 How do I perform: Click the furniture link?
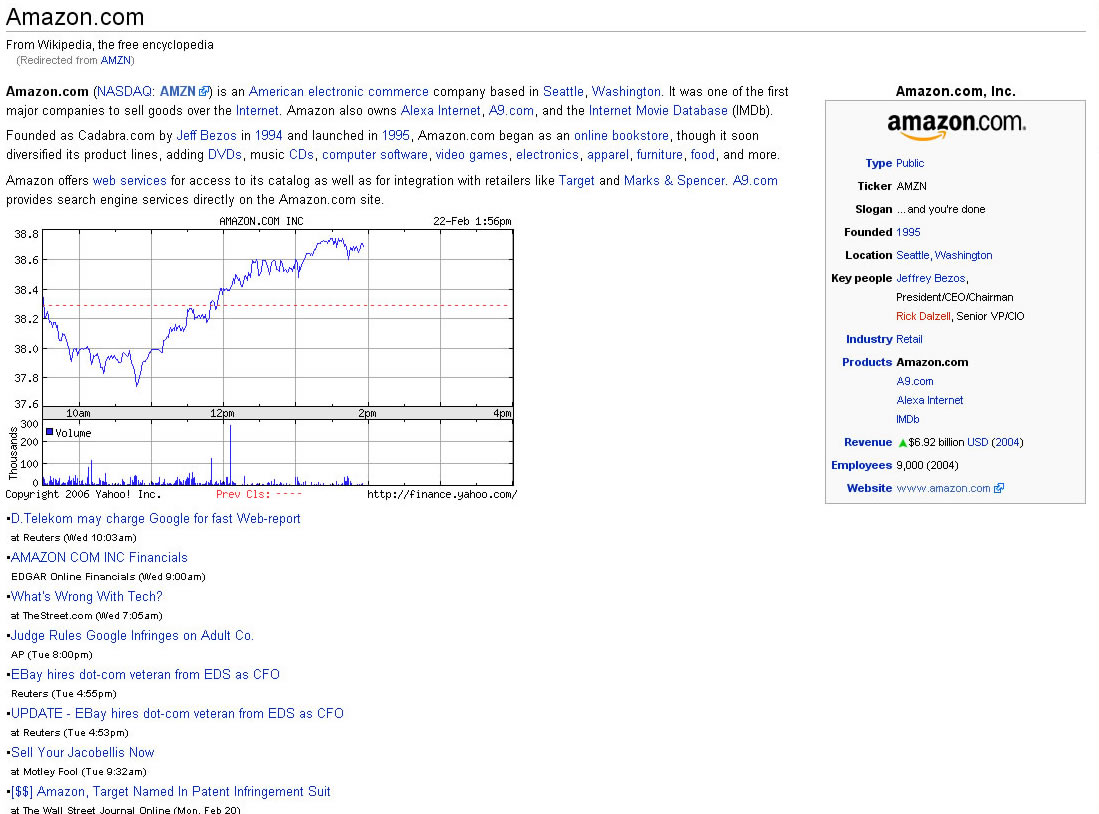pyautogui.click(x=660, y=155)
